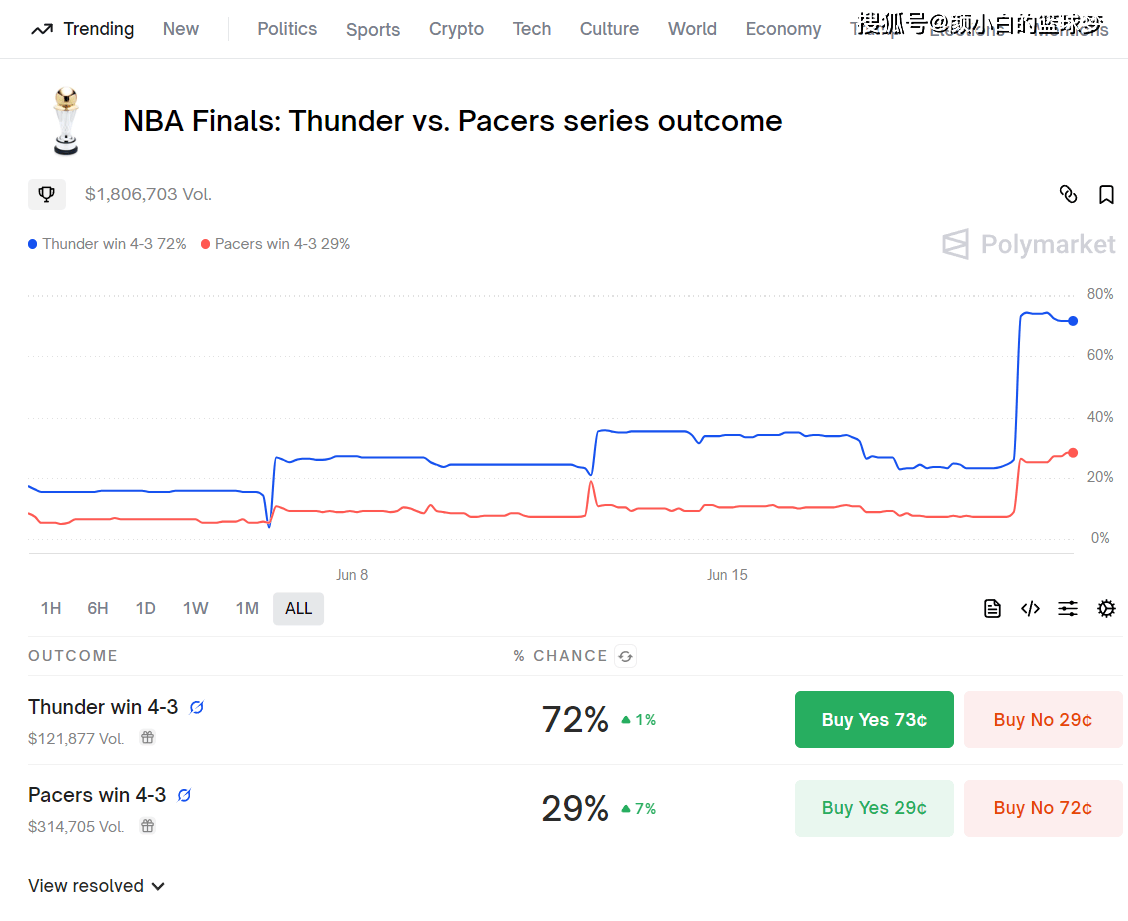Click Buy Yes 73¢ for Thunder
The image size is (1128, 921).
pos(874,720)
